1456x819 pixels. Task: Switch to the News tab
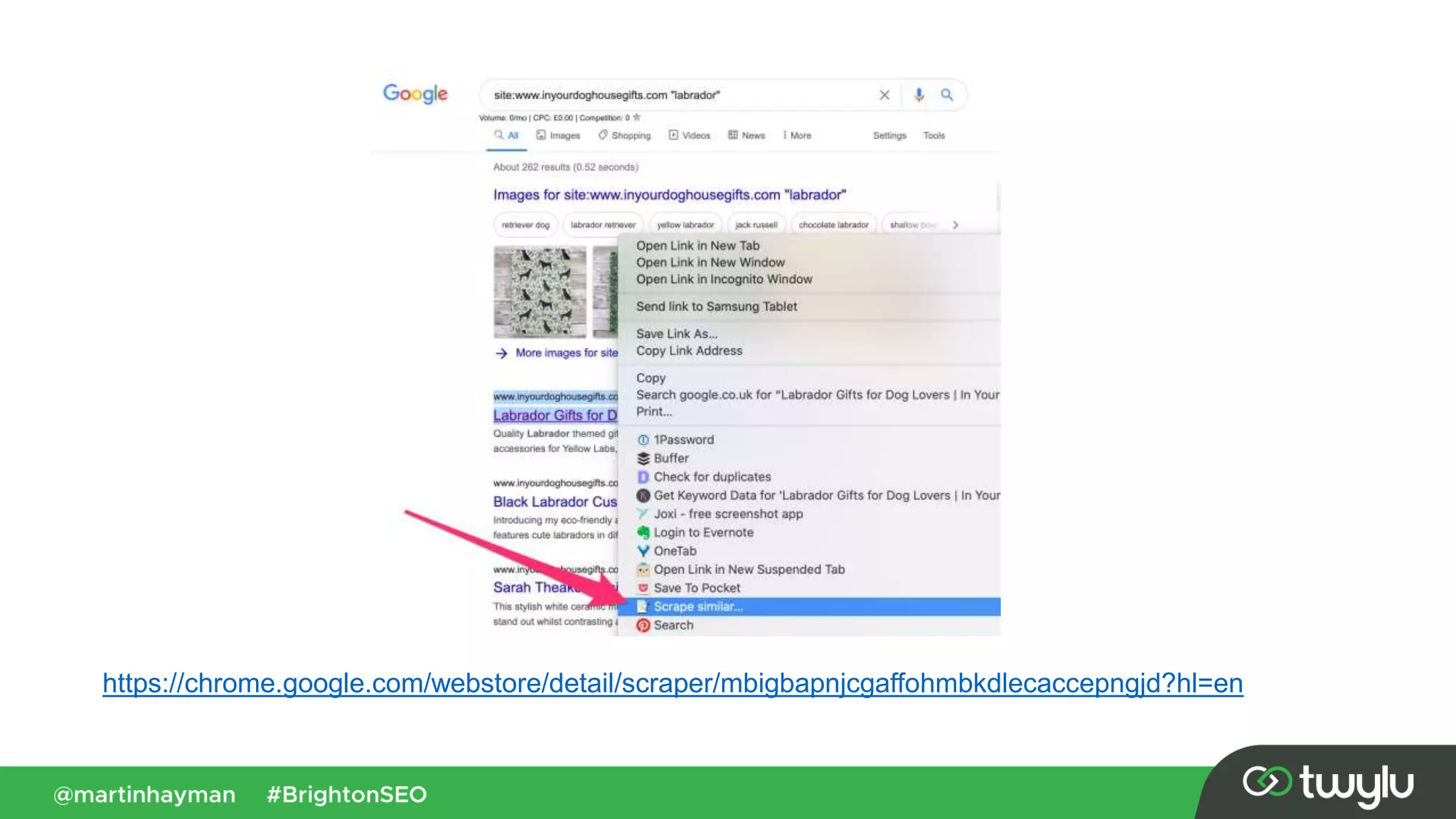point(746,135)
